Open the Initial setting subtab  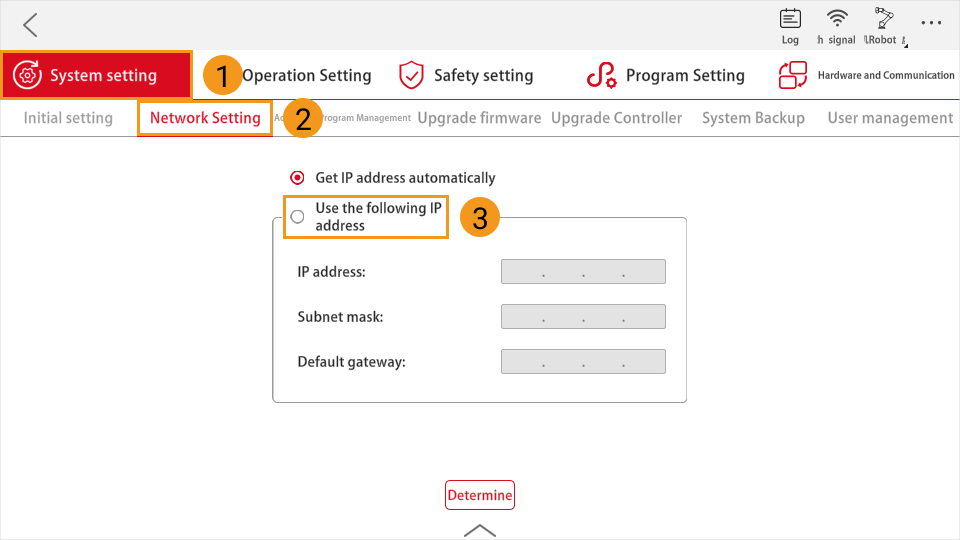tap(68, 118)
